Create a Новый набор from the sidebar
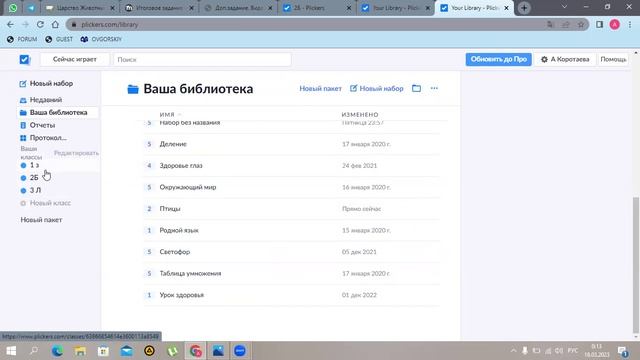640x360 pixels. 46,83
